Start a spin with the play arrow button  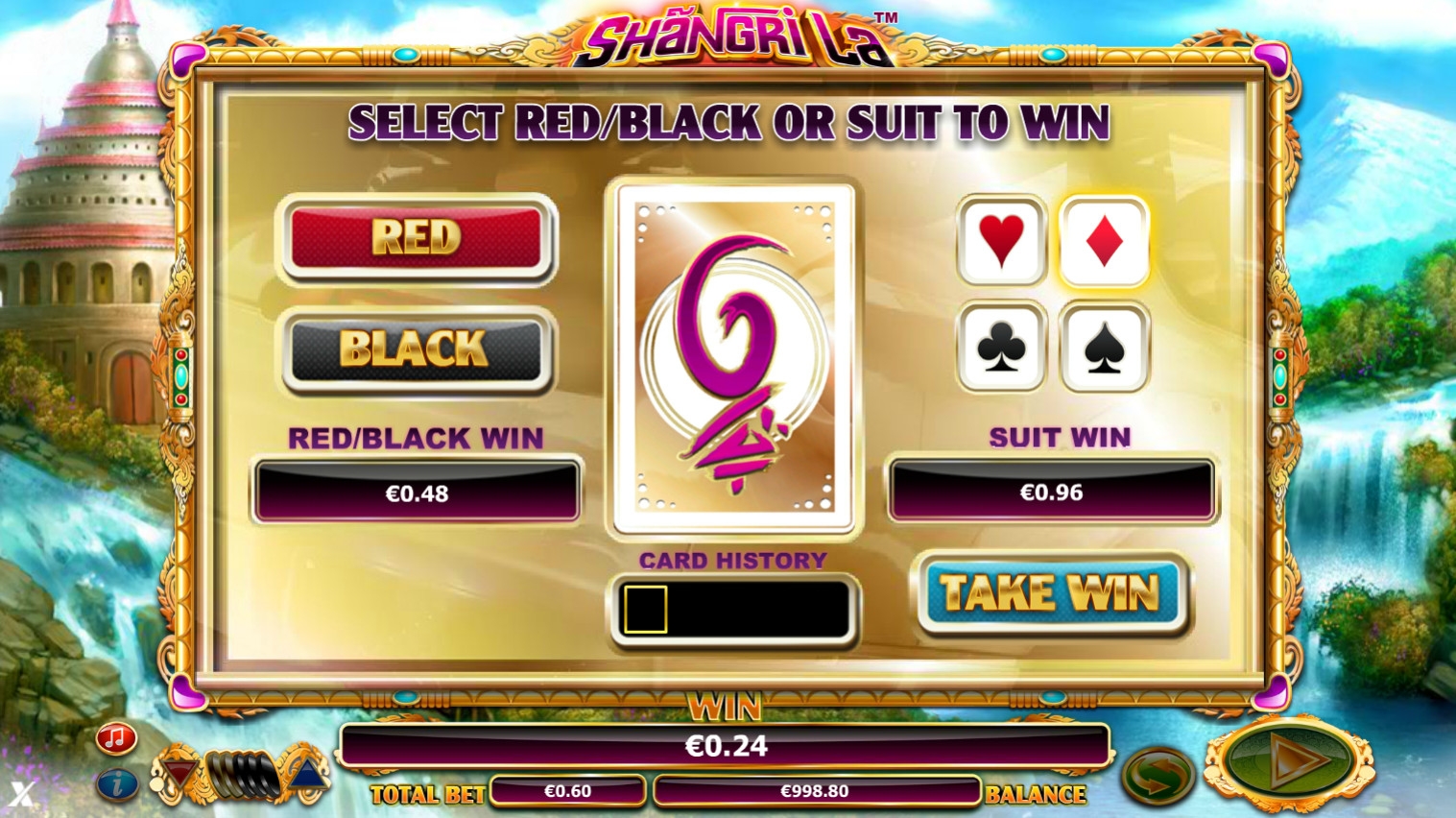[x=1288, y=759]
